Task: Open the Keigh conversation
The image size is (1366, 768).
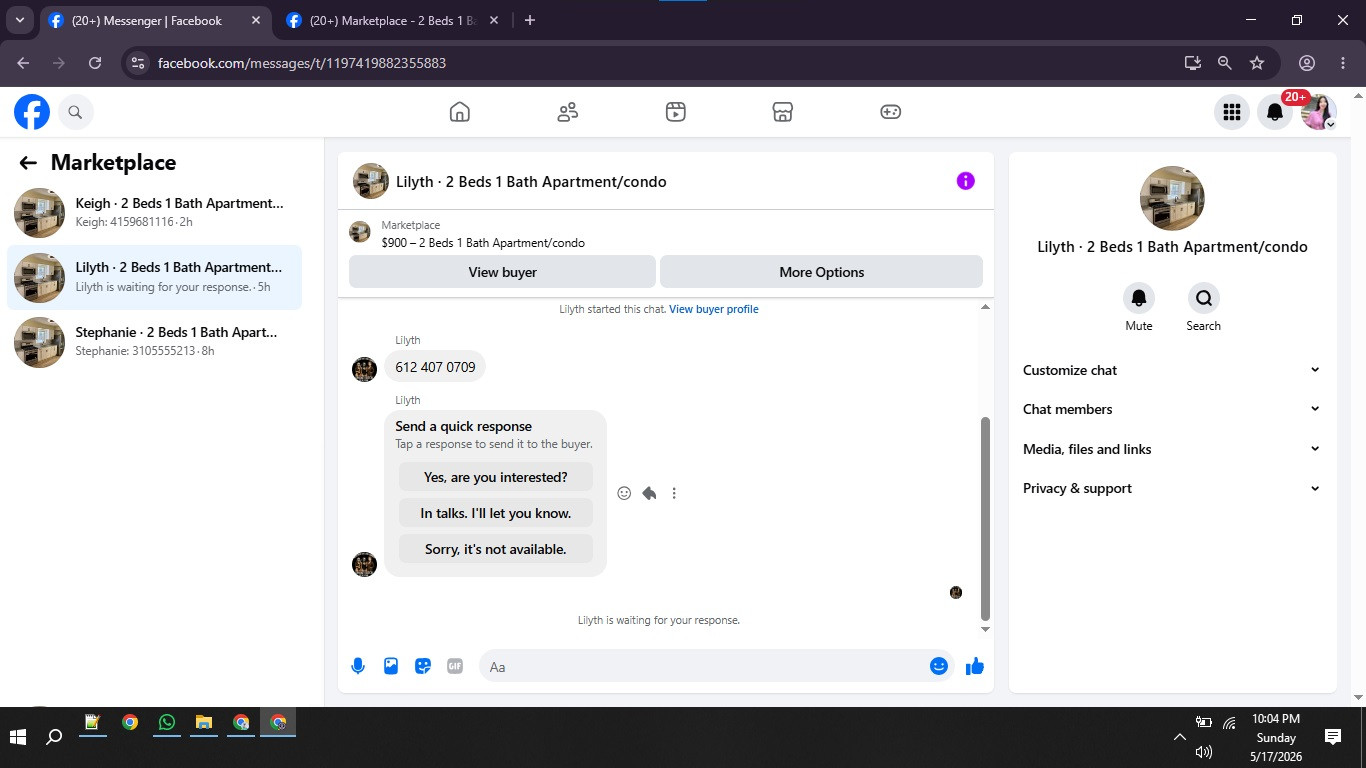Action: click(x=155, y=212)
